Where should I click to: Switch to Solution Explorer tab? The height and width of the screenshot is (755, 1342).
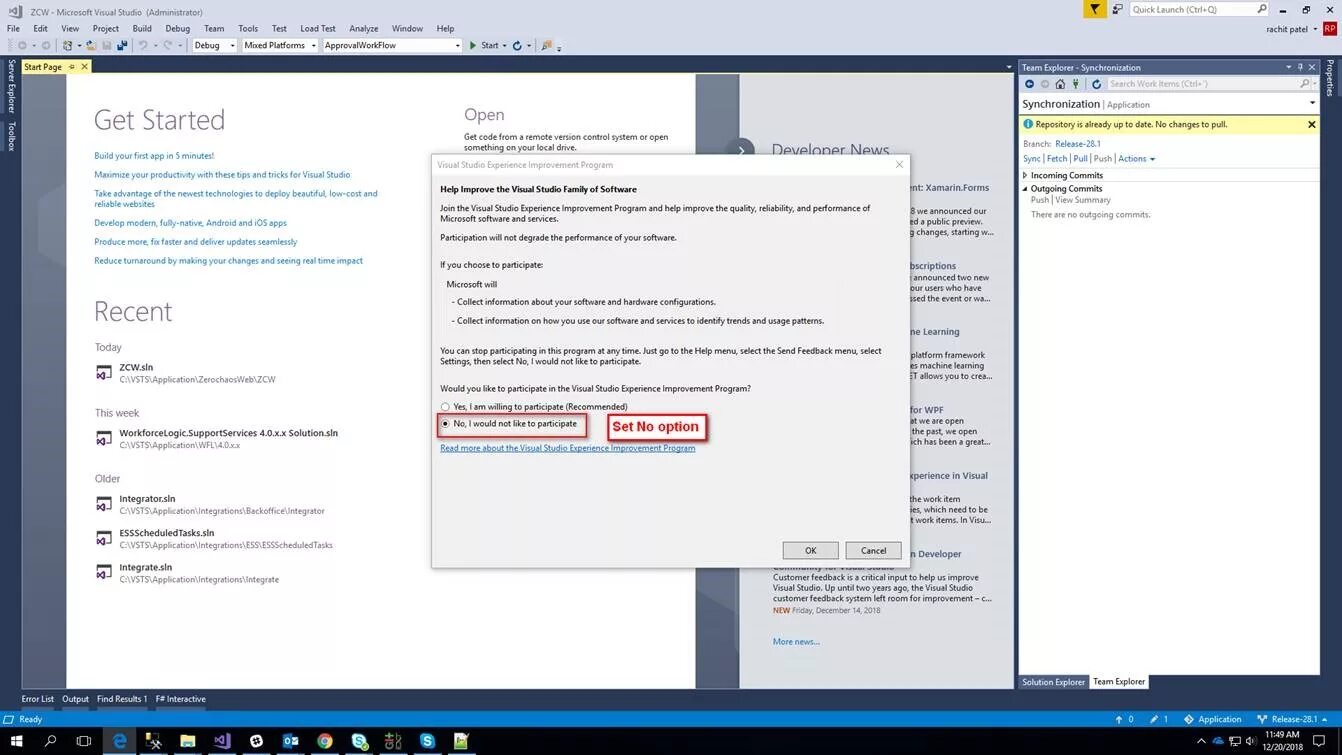coord(1053,682)
